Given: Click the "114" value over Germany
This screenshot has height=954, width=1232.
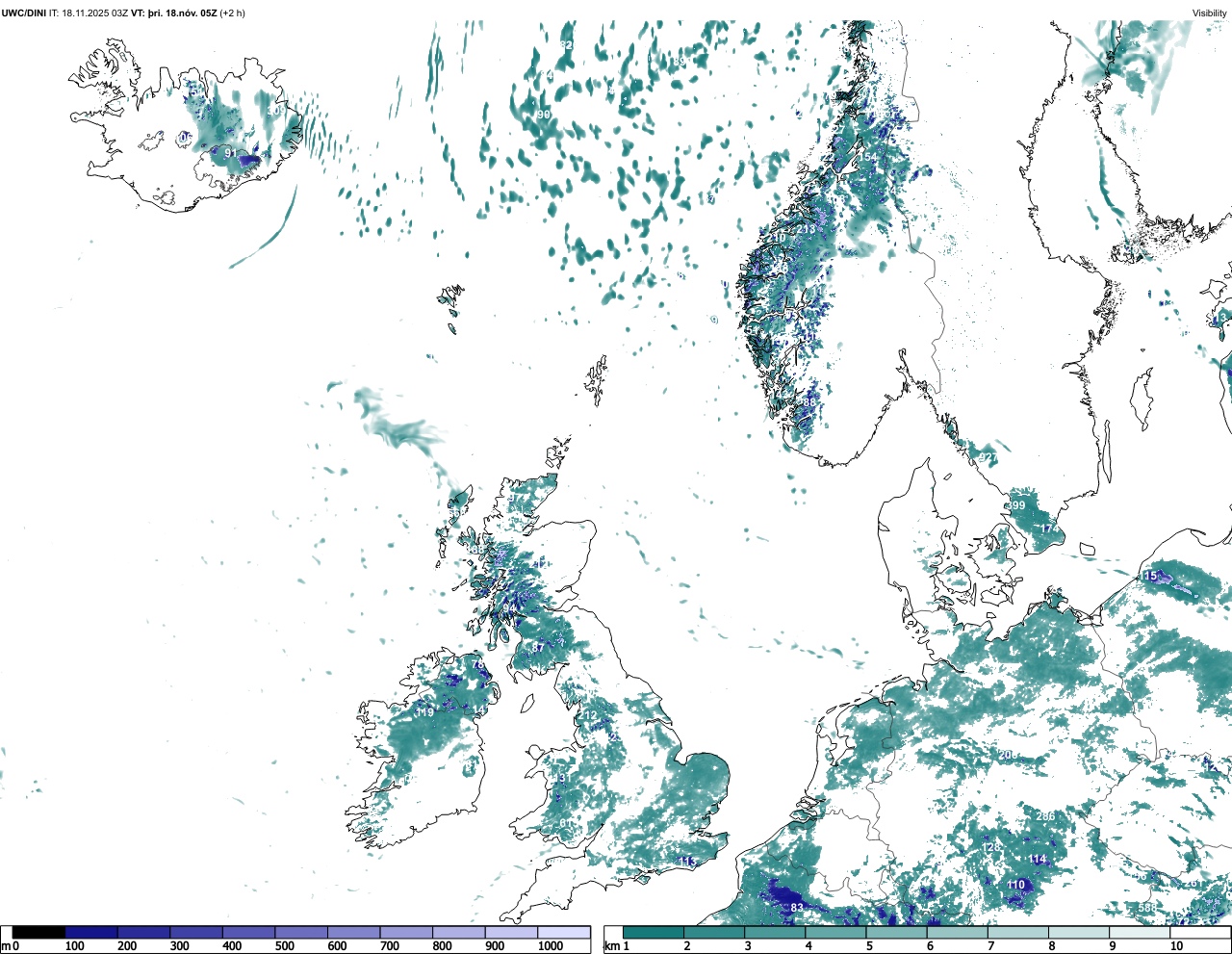Looking at the screenshot, I should (x=1038, y=860).
